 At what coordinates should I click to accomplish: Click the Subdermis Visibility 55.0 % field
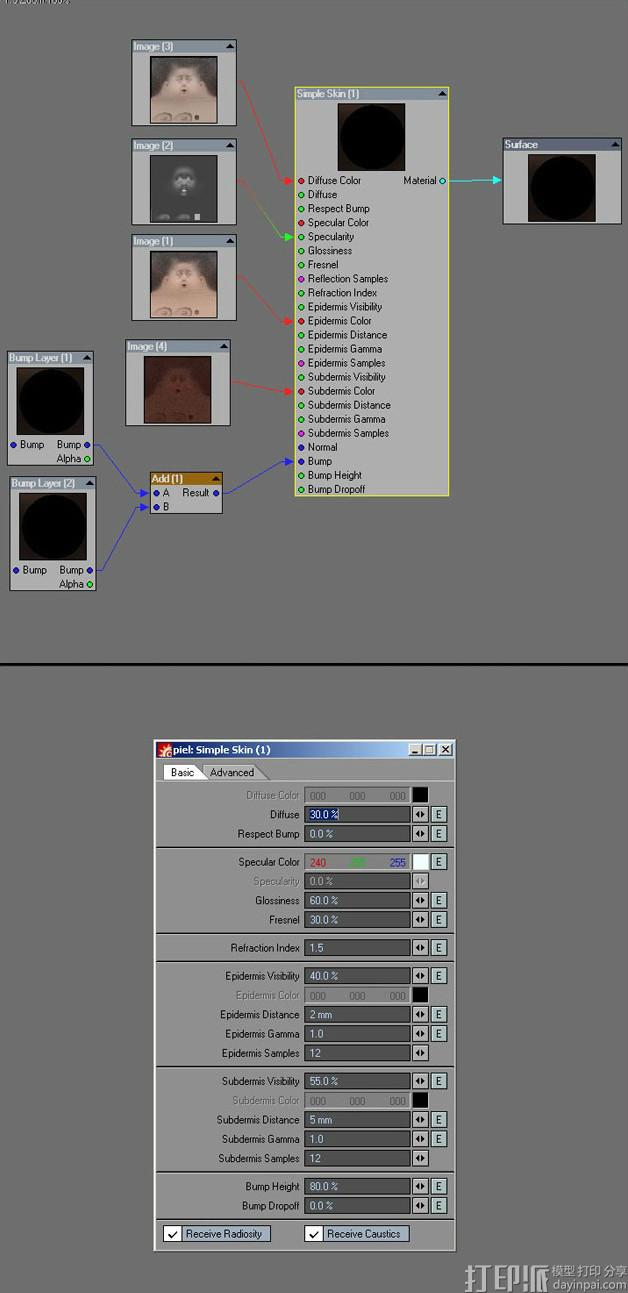coord(357,1081)
